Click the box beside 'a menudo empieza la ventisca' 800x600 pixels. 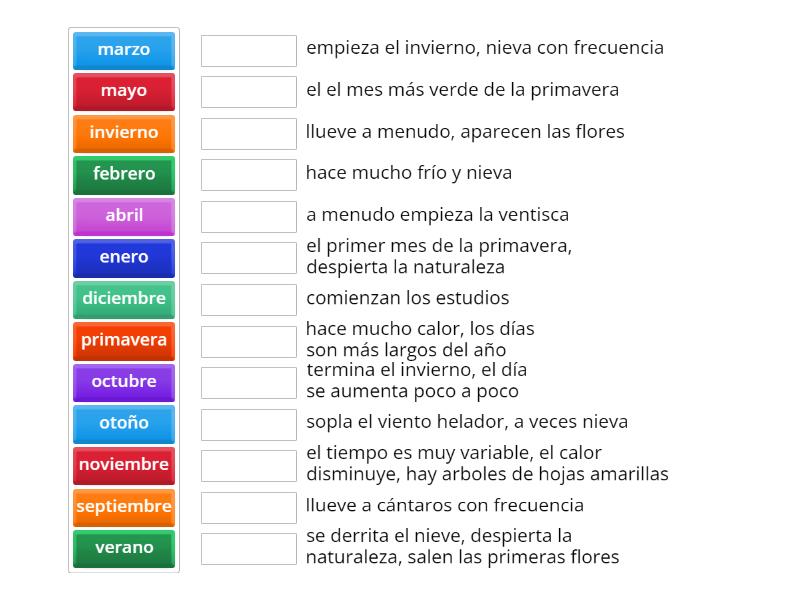point(248,214)
